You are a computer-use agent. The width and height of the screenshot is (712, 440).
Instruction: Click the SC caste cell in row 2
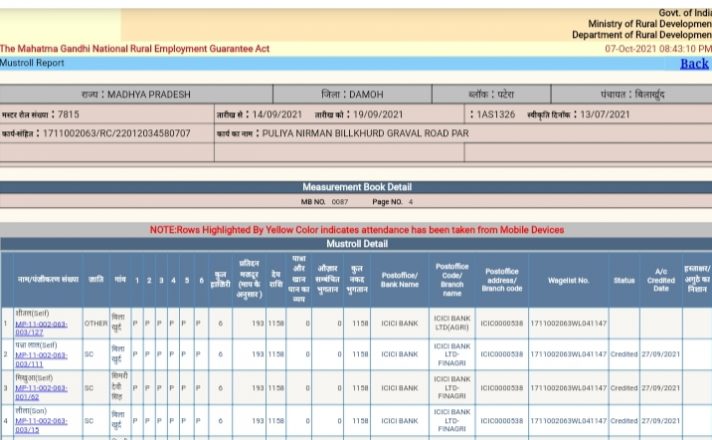click(x=96, y=354)
